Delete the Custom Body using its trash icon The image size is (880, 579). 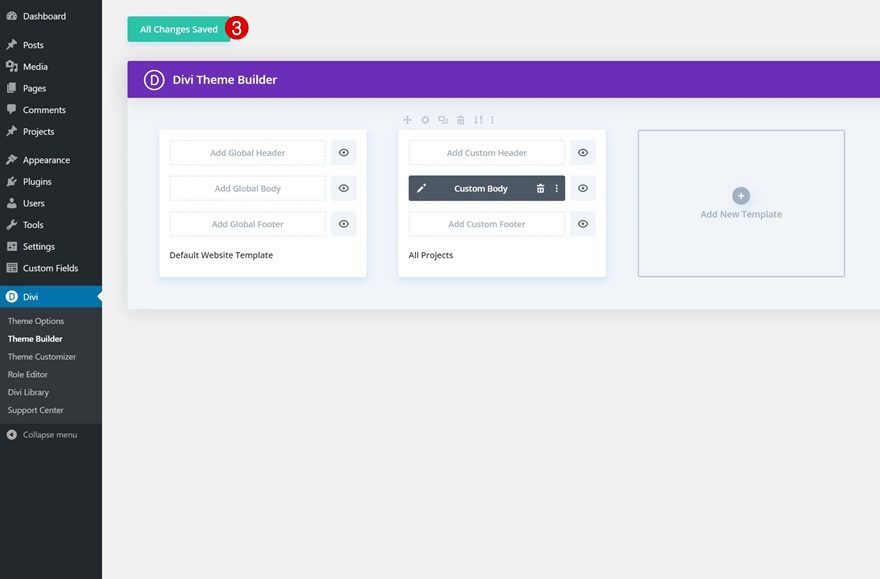540,188
